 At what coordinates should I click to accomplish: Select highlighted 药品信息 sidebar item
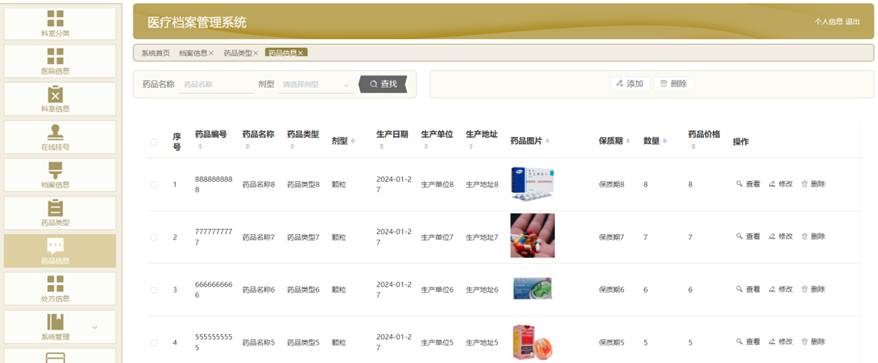[60, 250]
